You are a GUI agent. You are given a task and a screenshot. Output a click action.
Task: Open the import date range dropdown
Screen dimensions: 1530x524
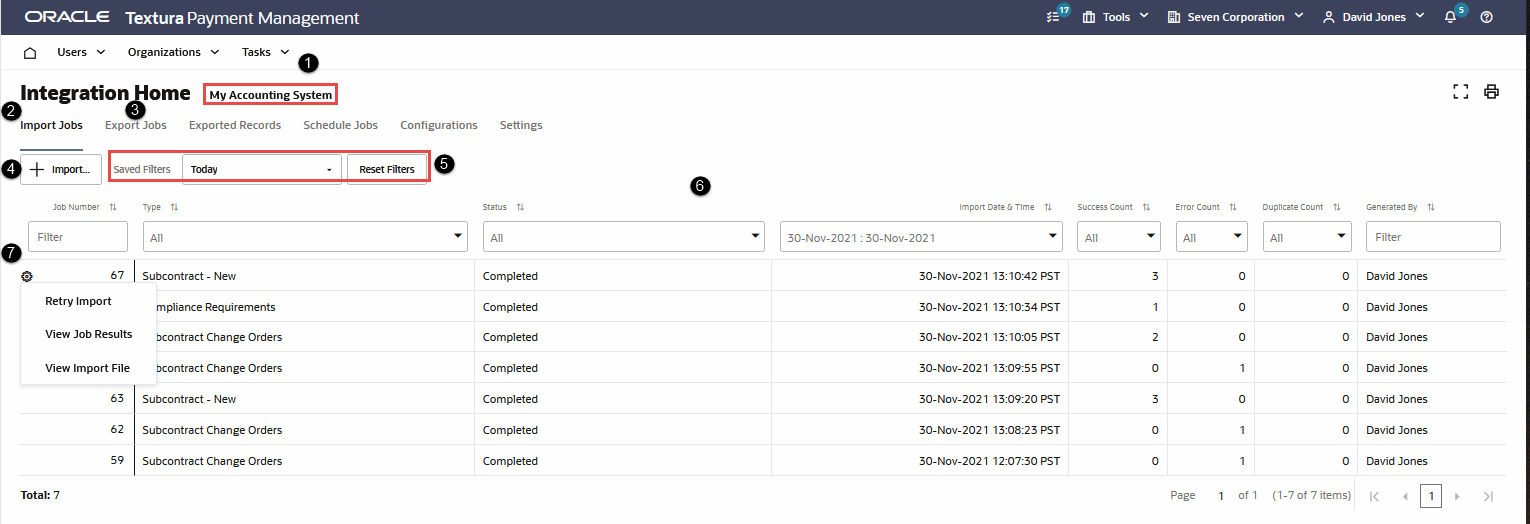(x=921, y=237)
